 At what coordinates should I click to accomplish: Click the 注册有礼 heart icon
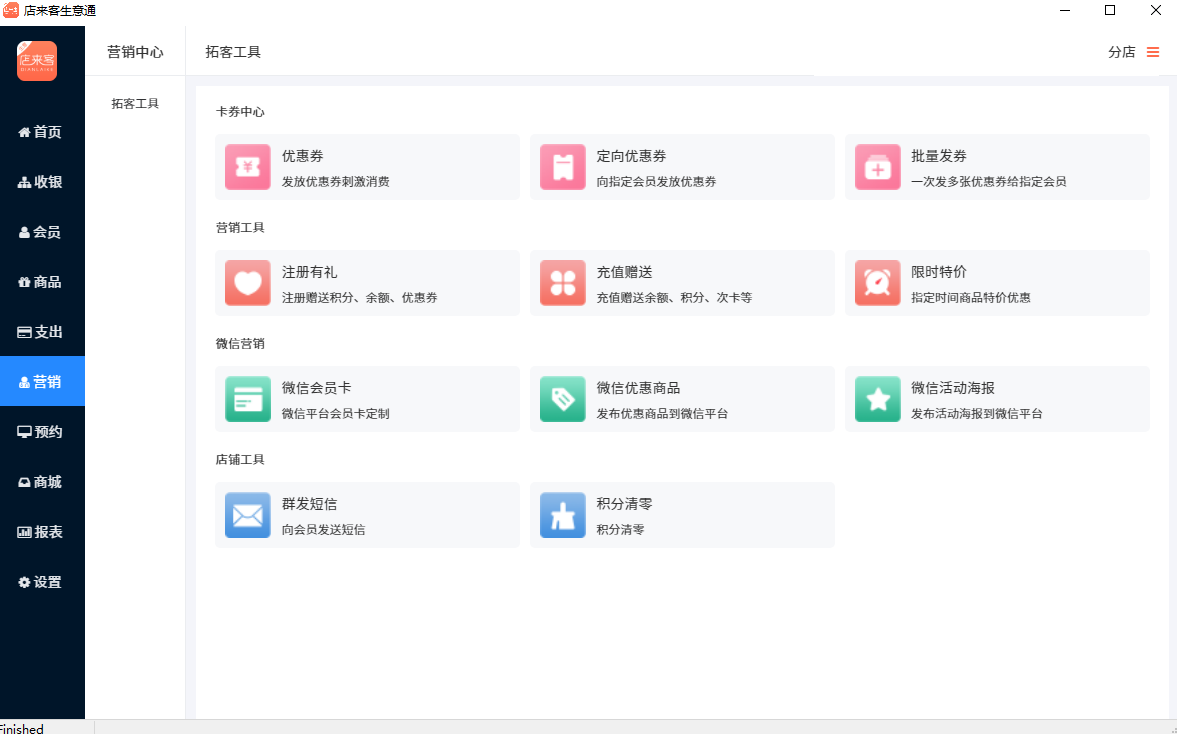click(248, 283)
